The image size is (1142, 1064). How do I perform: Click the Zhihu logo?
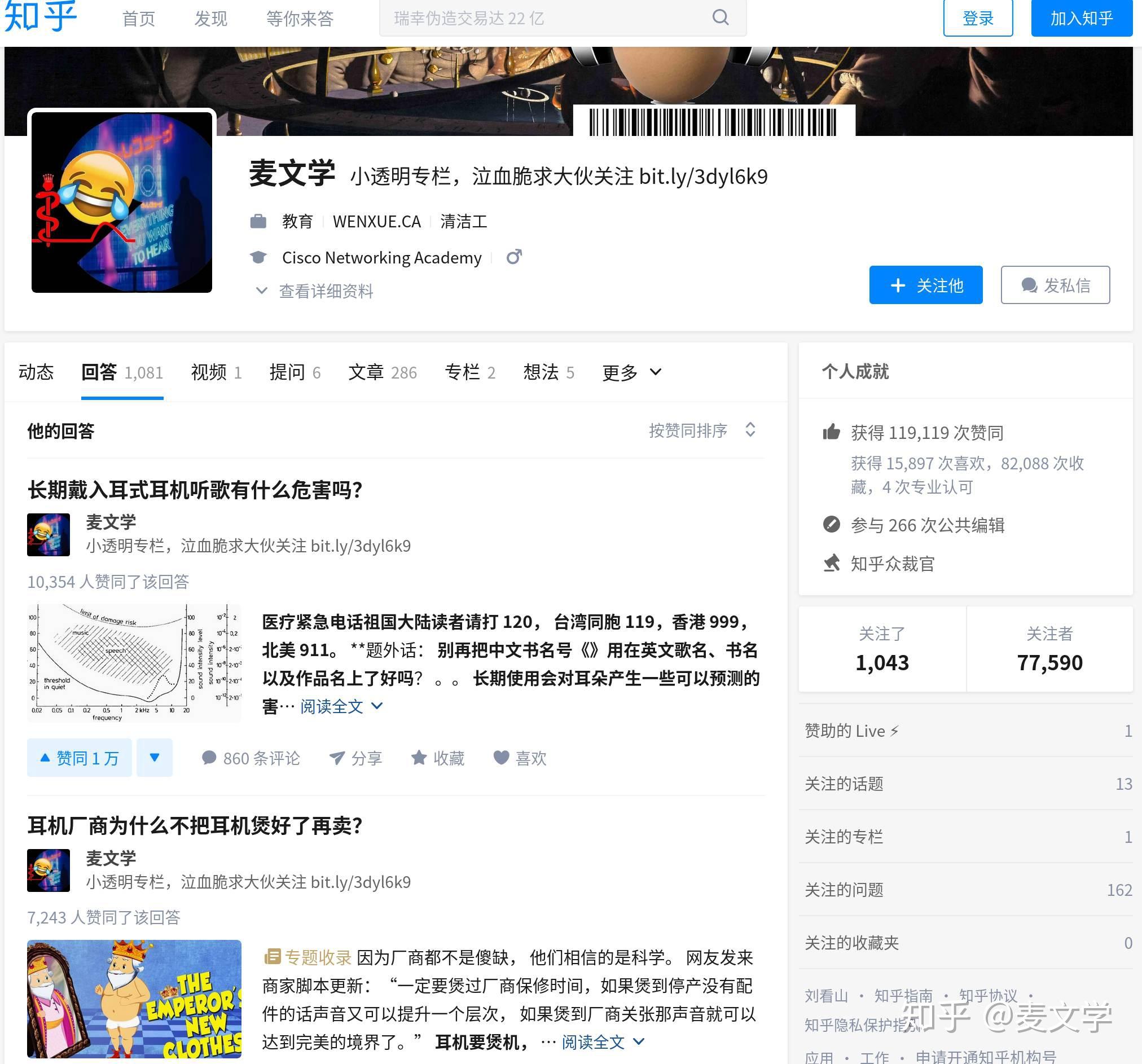[x=40, y=16]
